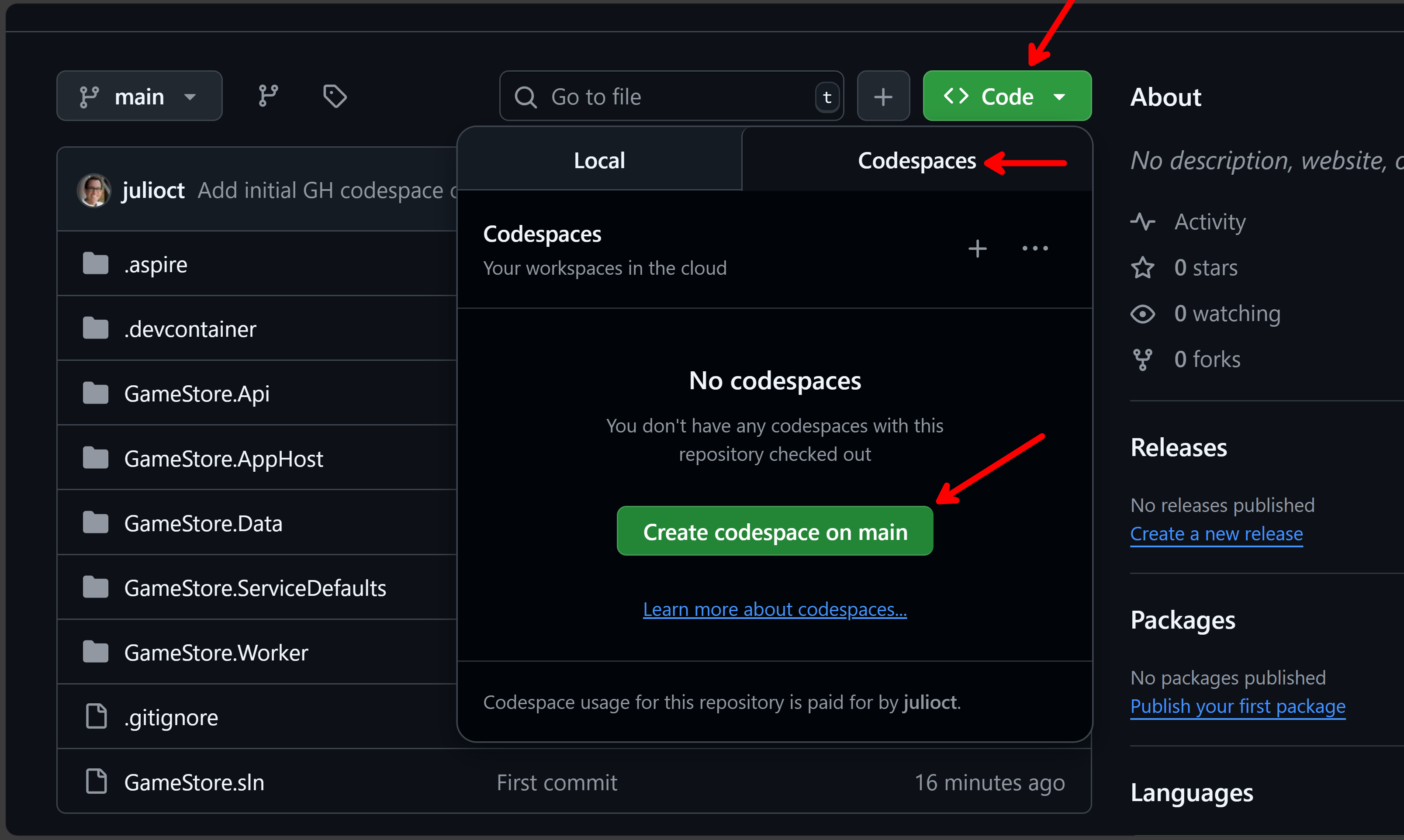Open tags via the tag icon
Screen dimensions: 1404x840
tap(335, 96)
